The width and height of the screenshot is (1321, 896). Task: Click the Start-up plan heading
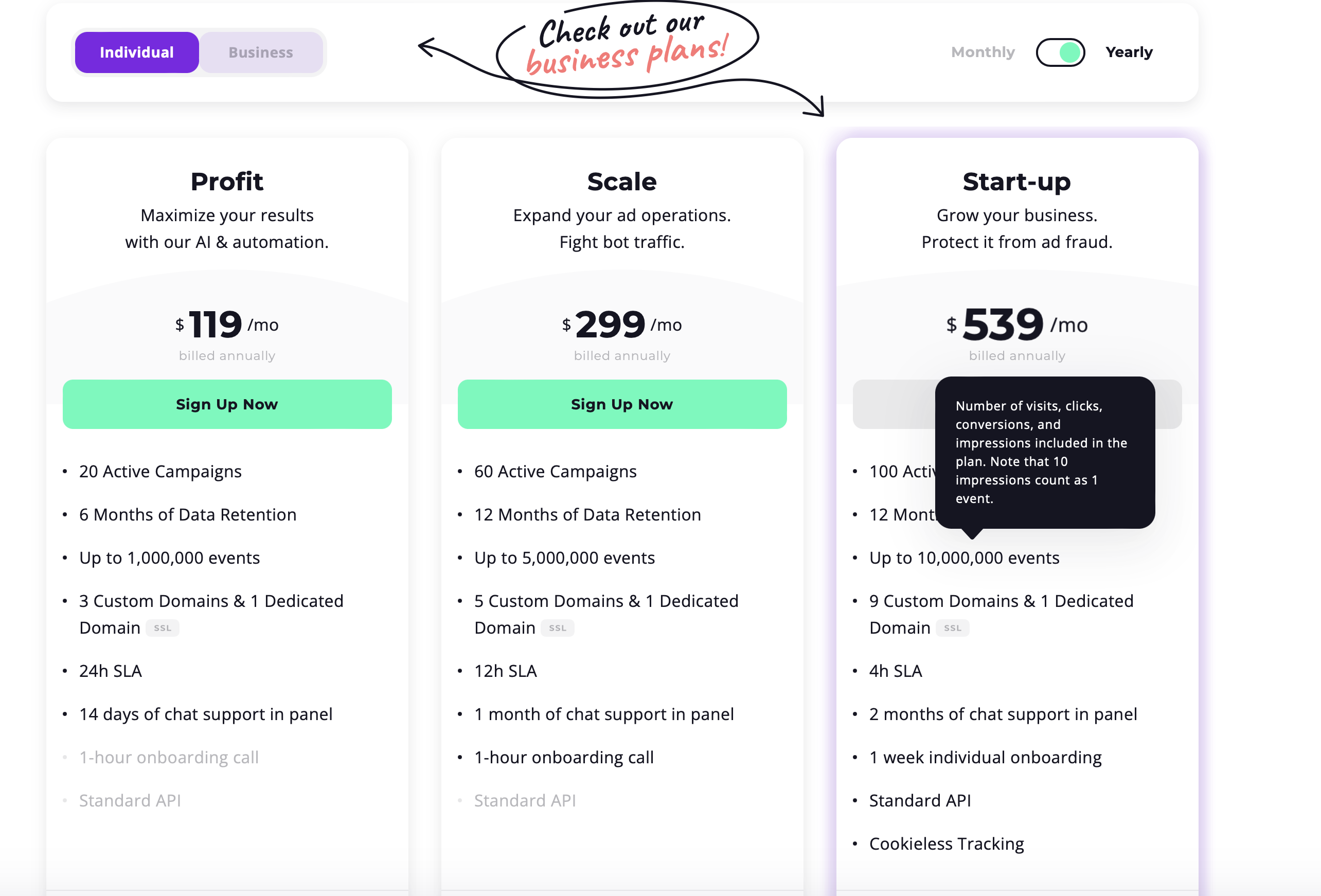(1016, 182)
